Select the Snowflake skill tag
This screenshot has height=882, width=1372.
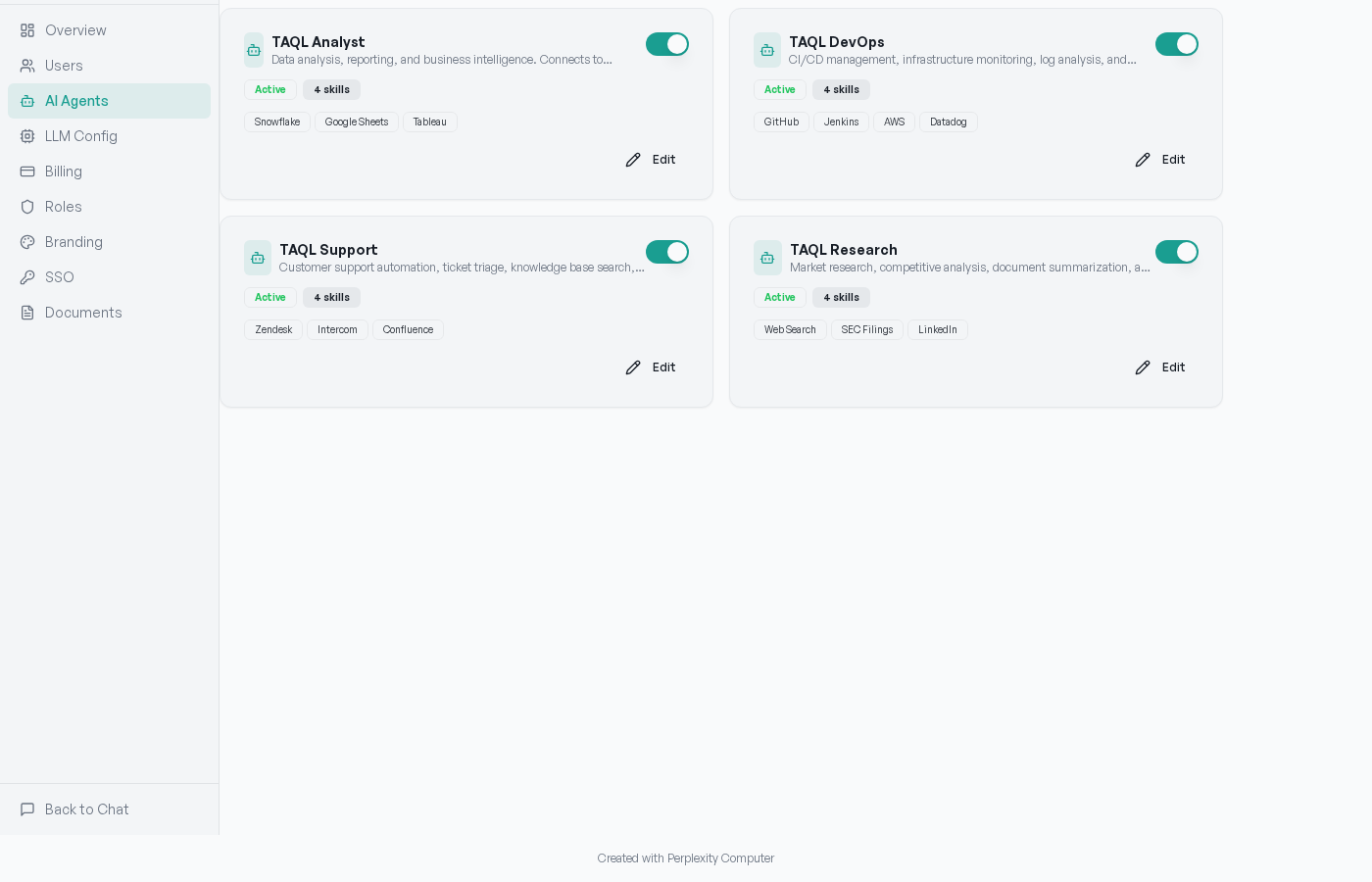point(276,122)
